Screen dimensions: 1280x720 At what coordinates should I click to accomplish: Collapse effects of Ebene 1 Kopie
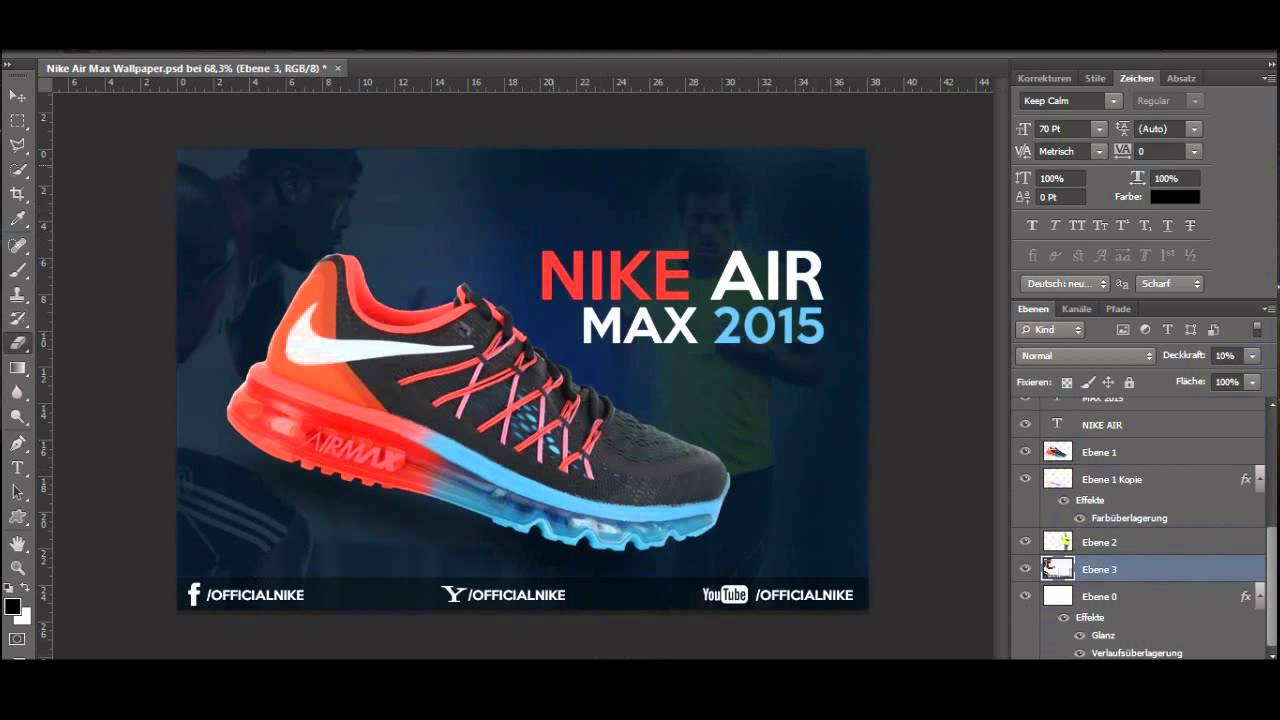click(x=1258, y=479)
